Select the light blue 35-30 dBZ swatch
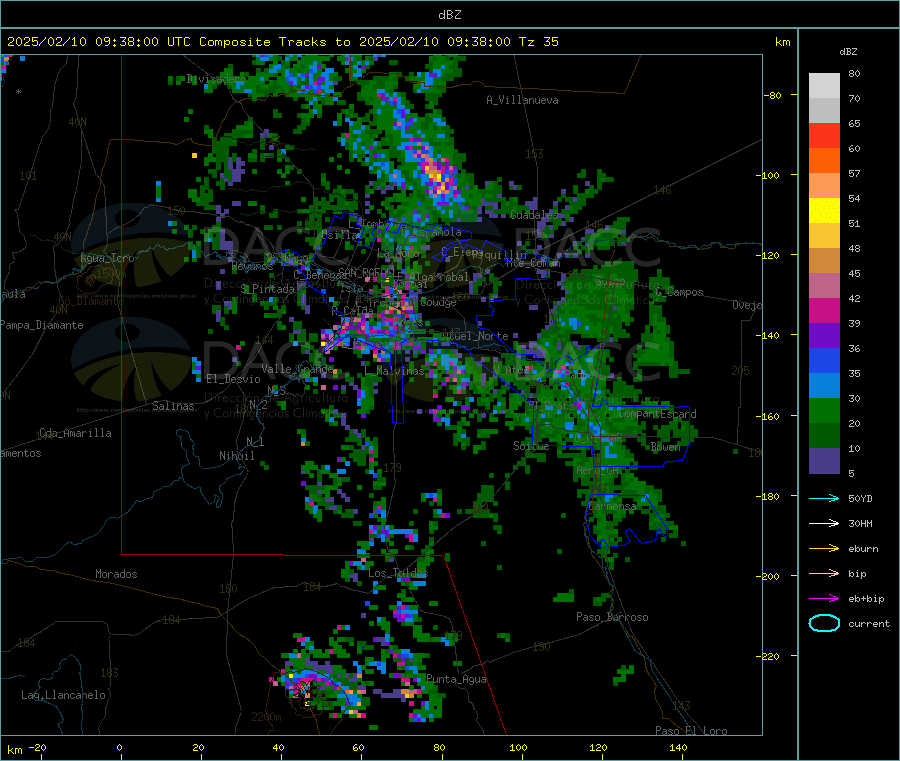900x761 pixels. coord(824,386)
